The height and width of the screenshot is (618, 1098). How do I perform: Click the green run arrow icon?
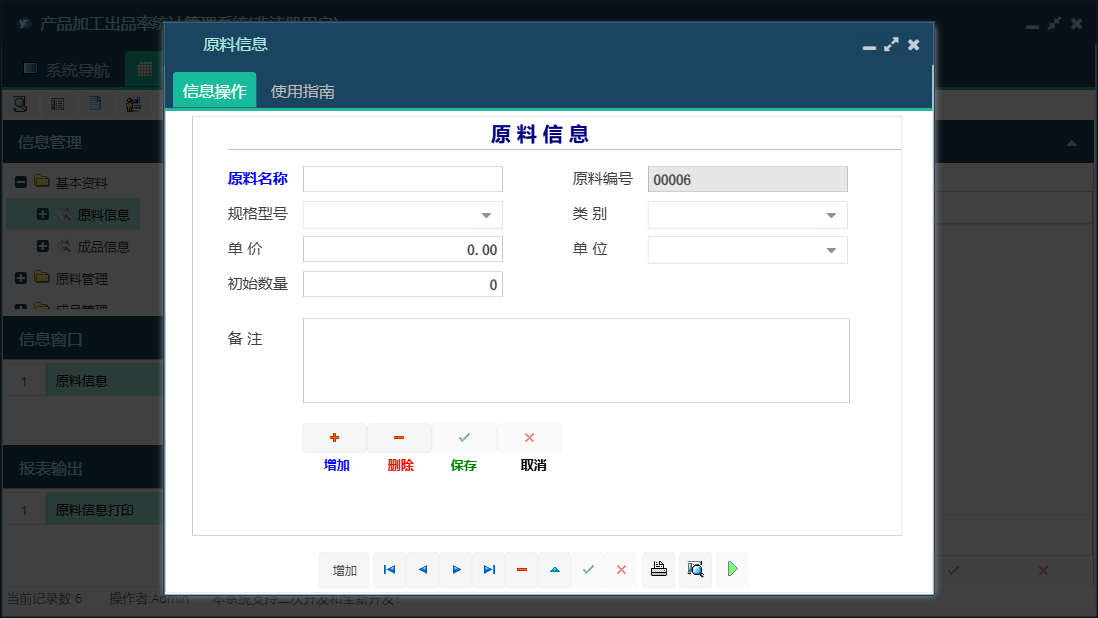(x=731, y=569)
